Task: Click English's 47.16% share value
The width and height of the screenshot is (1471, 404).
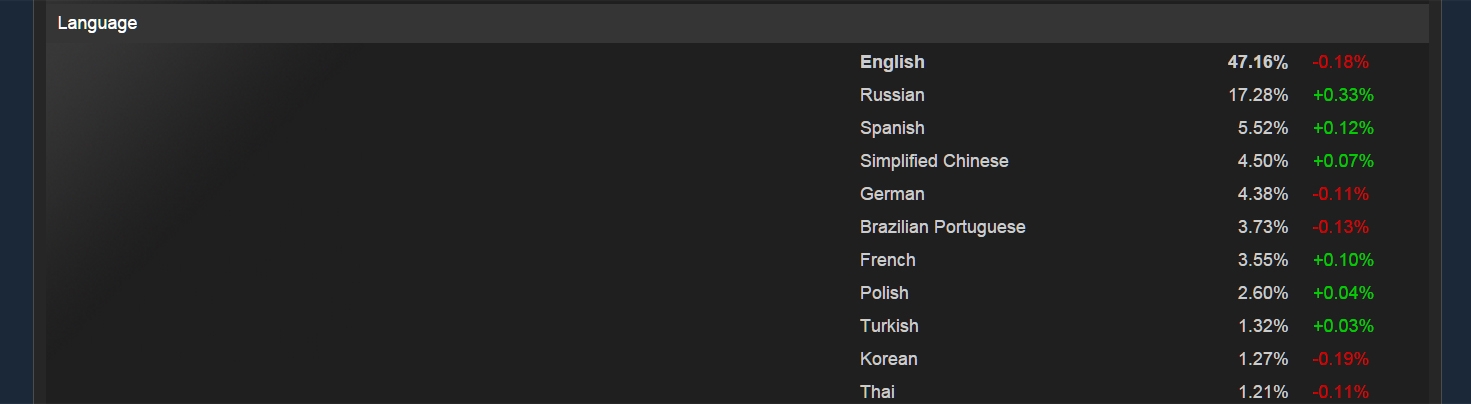Action: pos(1257,62)
